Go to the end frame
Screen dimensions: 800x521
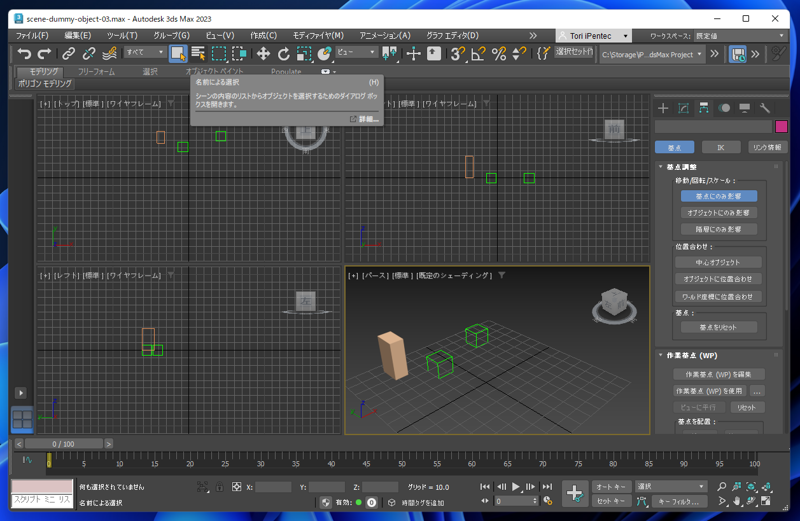coord(547,487)
